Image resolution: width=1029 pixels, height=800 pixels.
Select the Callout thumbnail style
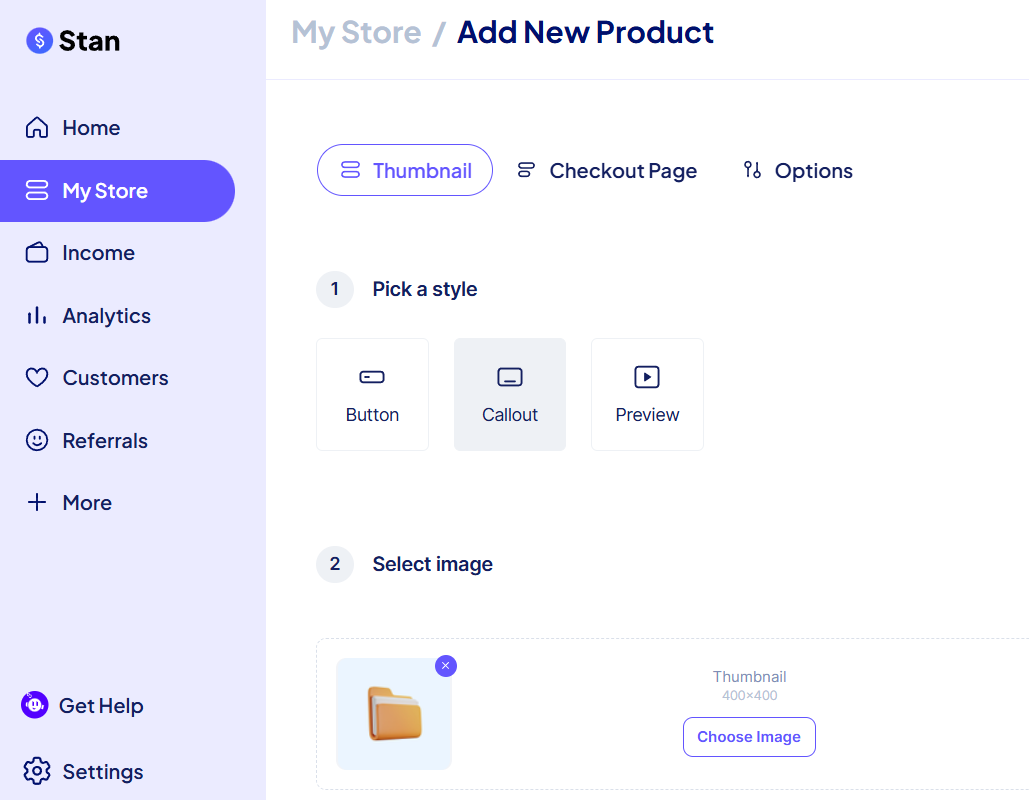coord(510,394)
